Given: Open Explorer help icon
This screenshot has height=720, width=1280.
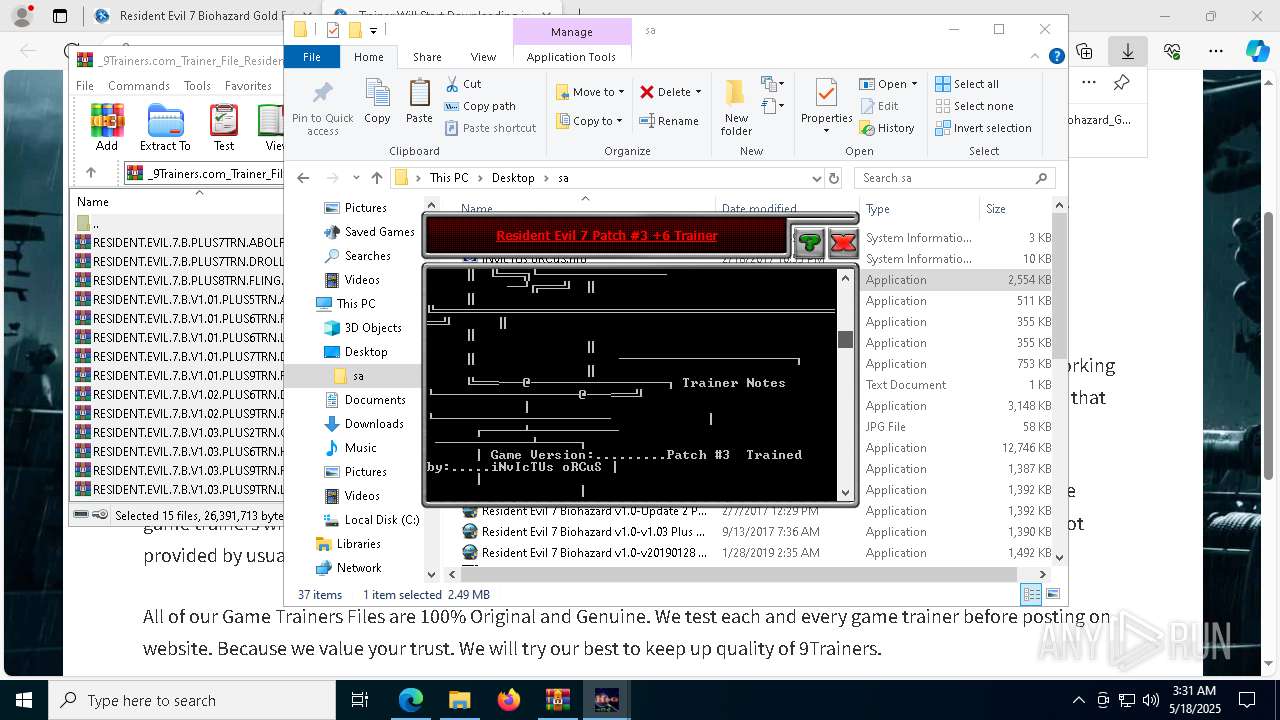Looking at the screenshot, I should (x=1057, y=57).
